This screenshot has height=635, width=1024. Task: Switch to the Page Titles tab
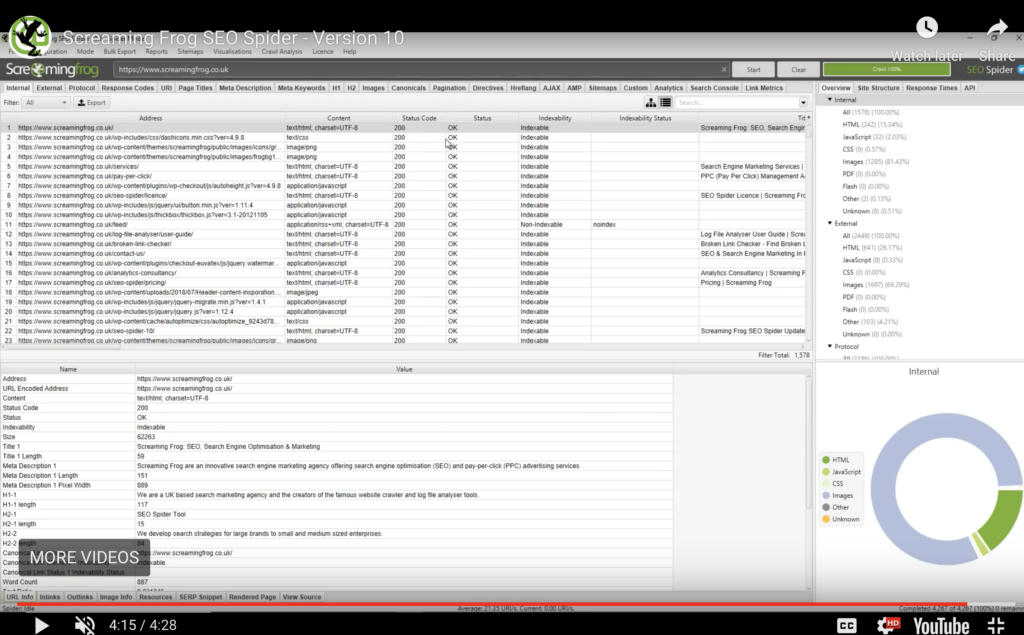tap(195, 88)
